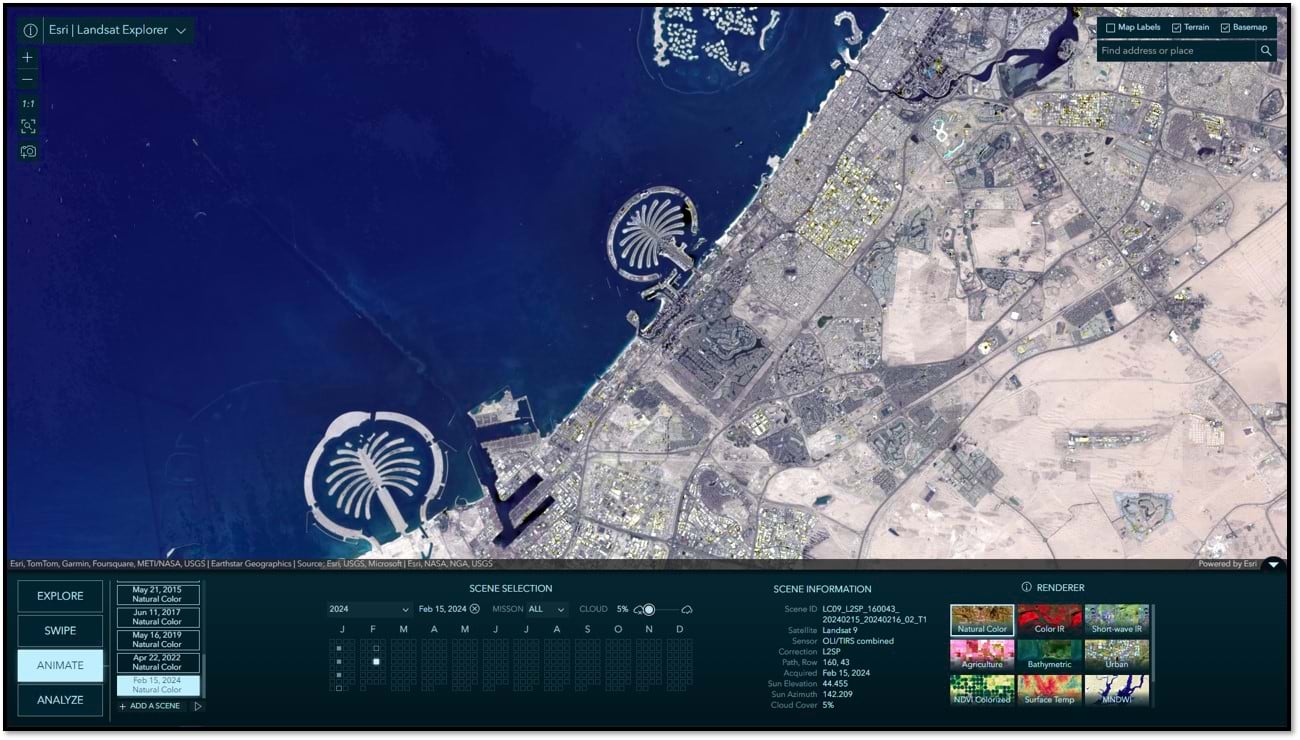Capture a map screenshot with camera icon
The image size is (1300, 740).
coord(28,151)
